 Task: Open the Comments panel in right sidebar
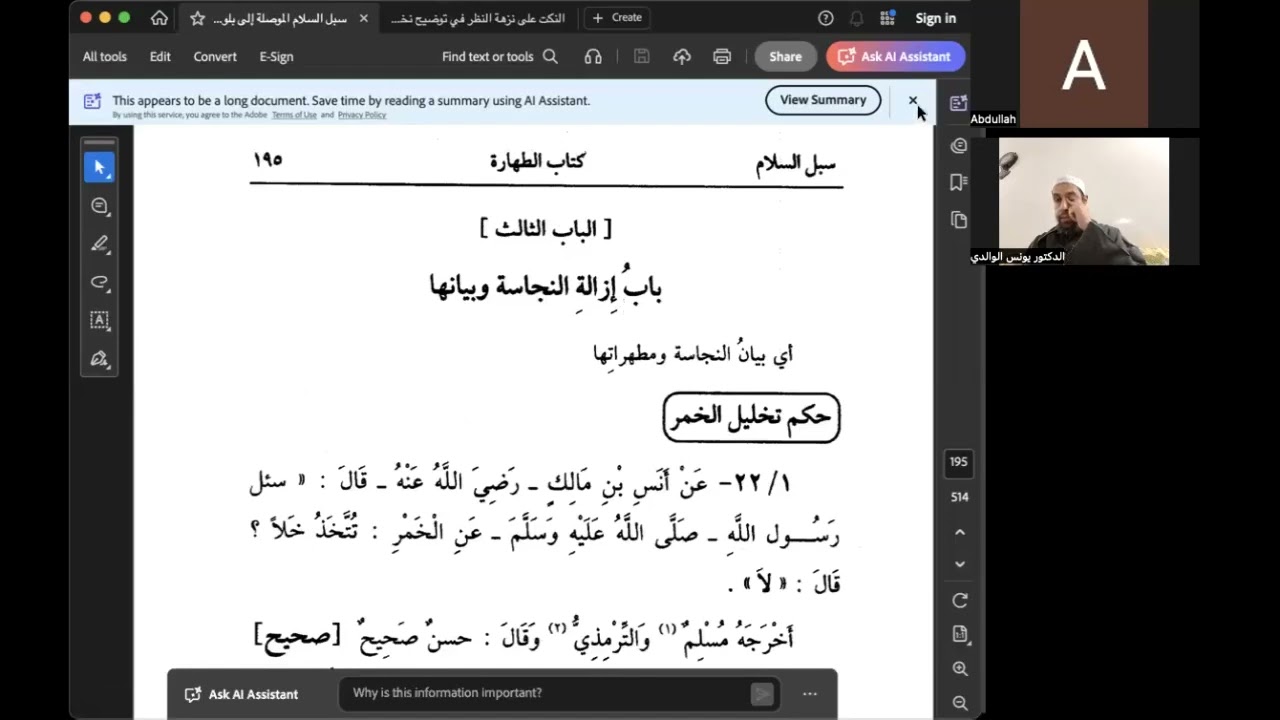(958, 146)
